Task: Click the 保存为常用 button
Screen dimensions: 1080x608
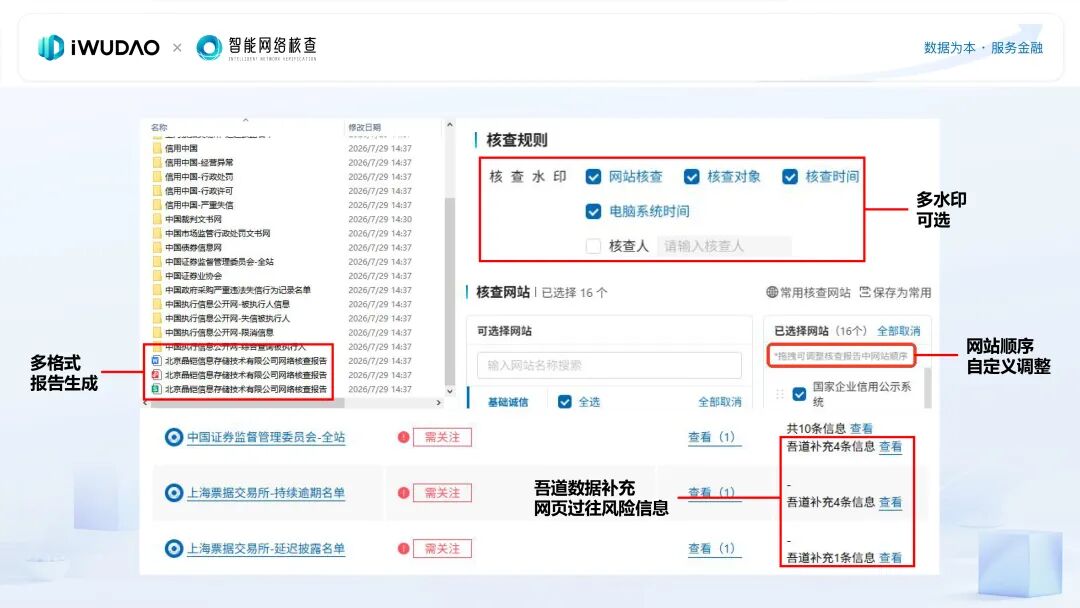Action: pyautogui.click(x=895, y=292)
